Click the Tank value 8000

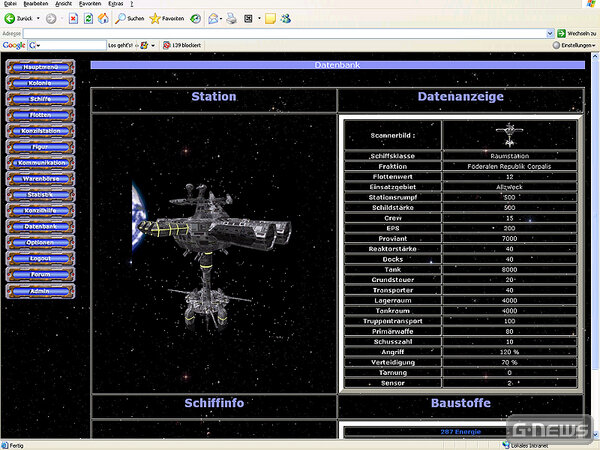click(x=509, y=269)
